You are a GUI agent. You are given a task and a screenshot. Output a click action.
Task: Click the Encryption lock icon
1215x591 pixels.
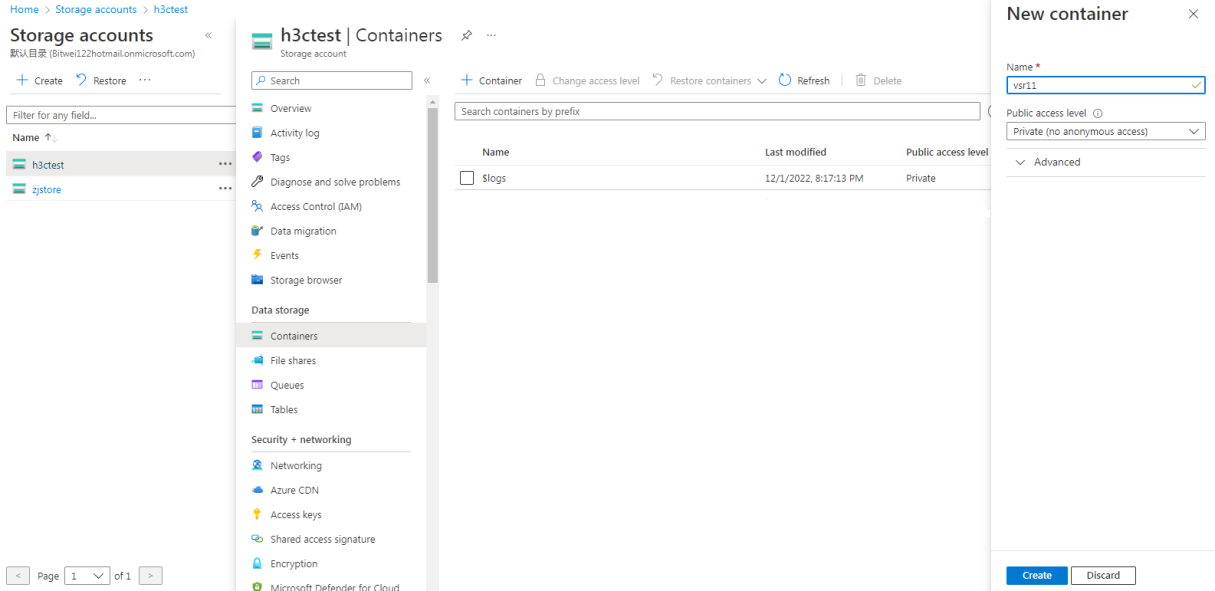coord(257,563)
